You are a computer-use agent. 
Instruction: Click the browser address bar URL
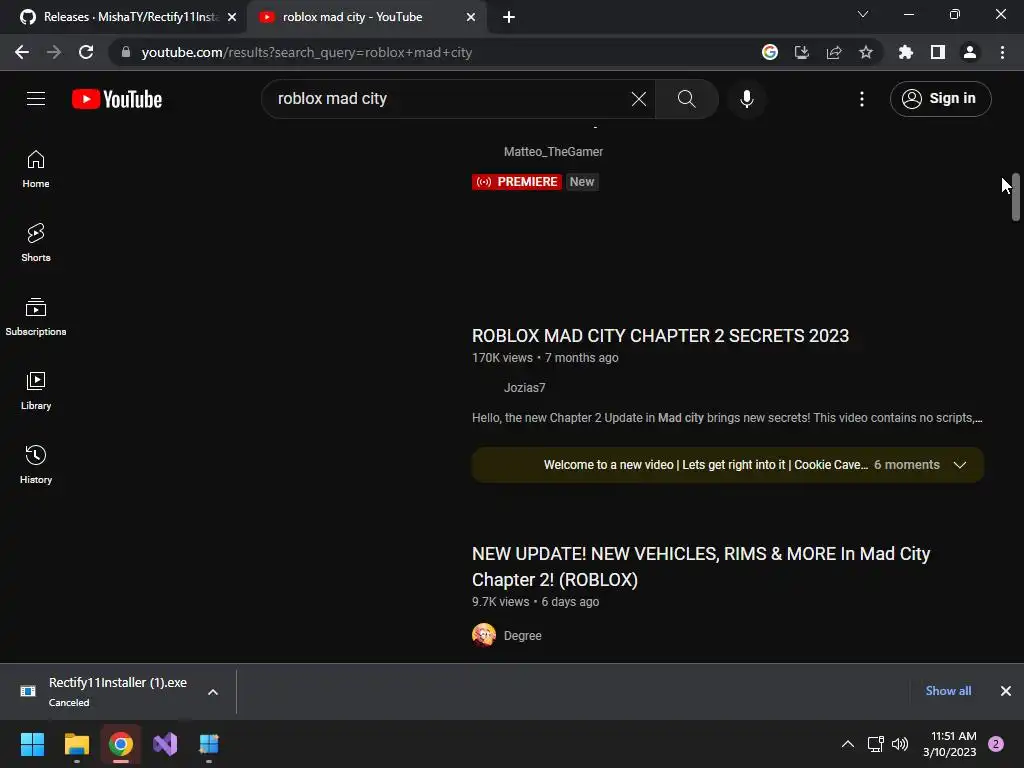306,52
